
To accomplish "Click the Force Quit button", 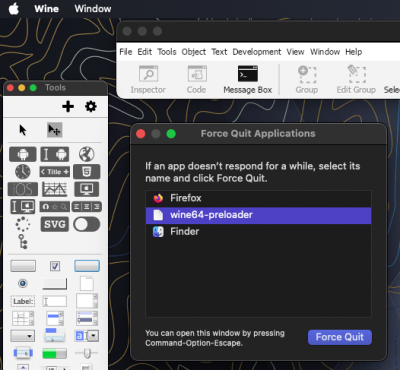I will pos(340,337).
